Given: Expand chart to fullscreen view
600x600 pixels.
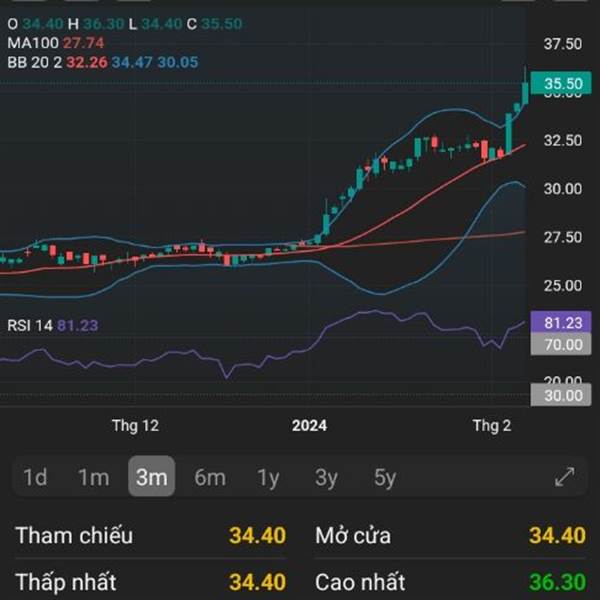Looking at the screenshot, I should pos(564,477).
